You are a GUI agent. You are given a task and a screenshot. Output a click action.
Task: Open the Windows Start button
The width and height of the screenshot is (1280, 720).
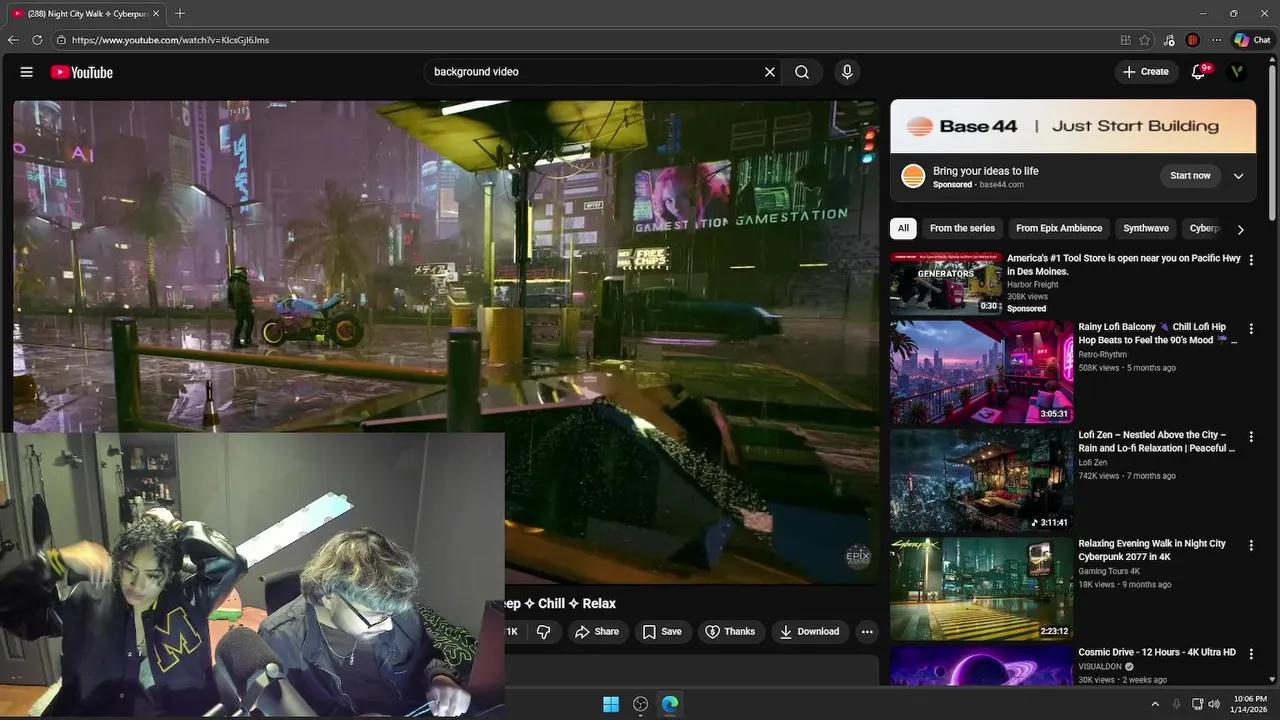click(611, 704)
